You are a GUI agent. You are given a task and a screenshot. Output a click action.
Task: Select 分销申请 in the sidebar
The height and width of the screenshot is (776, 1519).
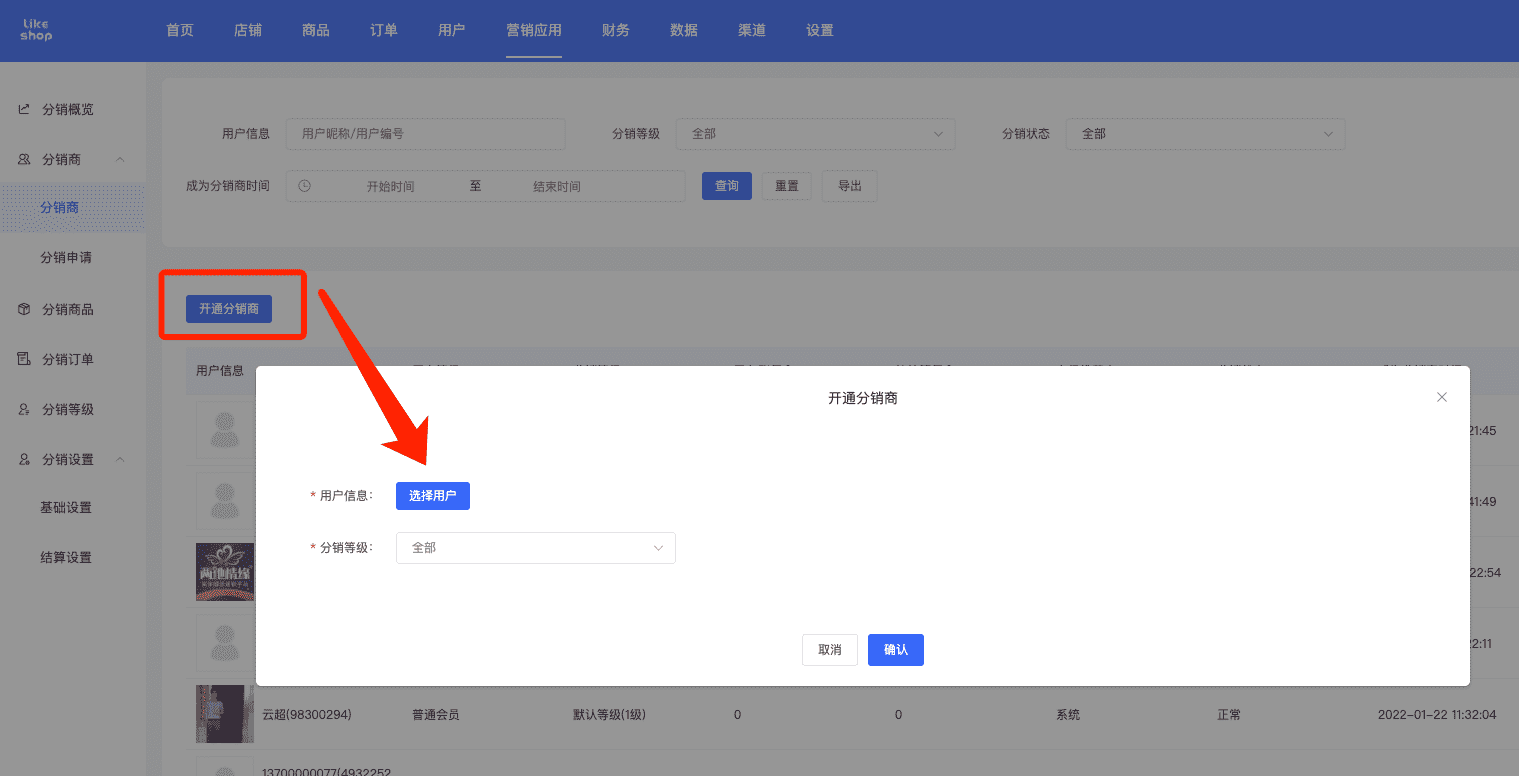click(x=66, y=257)
